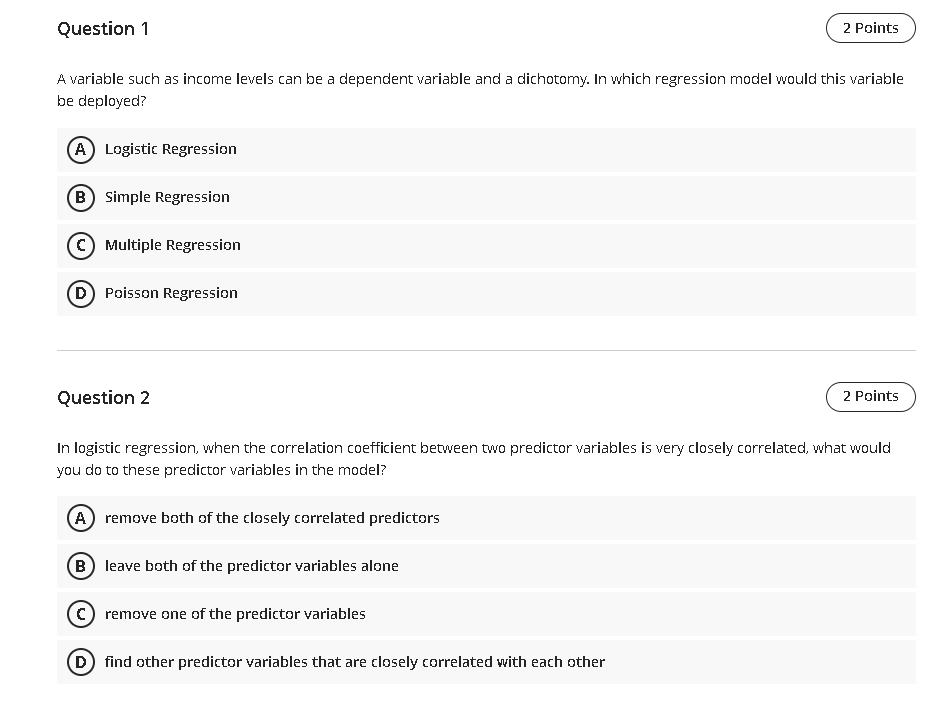The image size is (942, 709).
Task: Click the circled D icon in Question 2
Action: [81, 662]
